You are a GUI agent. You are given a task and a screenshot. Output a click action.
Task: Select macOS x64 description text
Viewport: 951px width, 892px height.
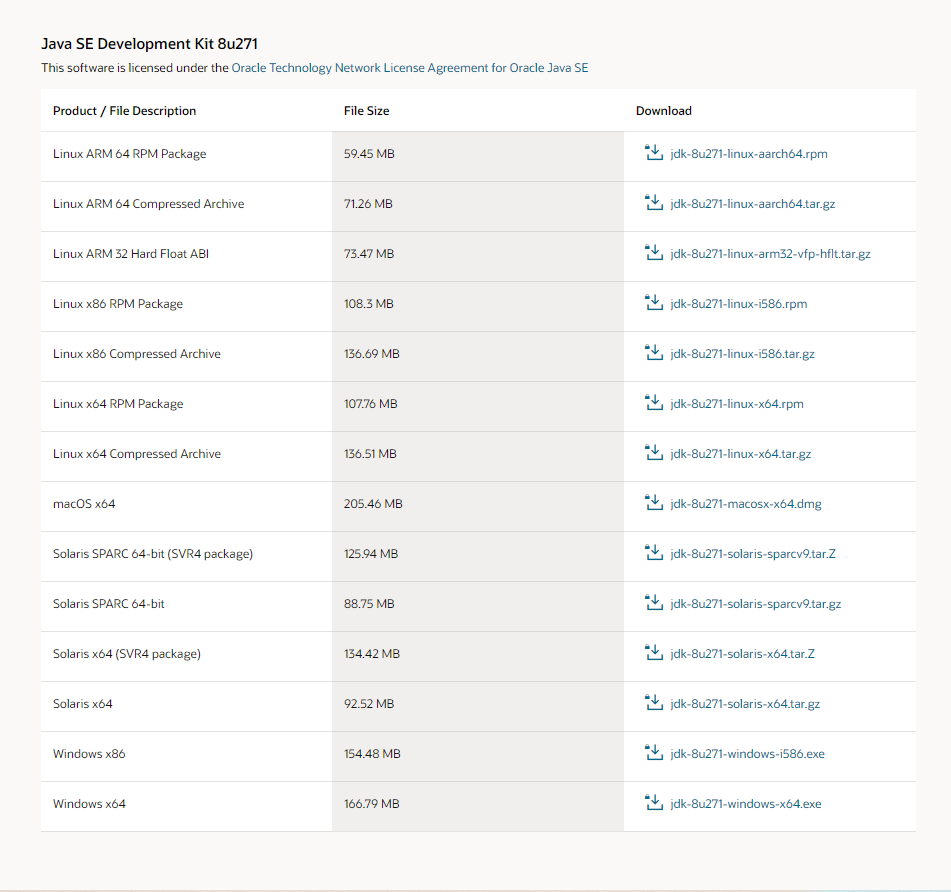[84, 504]
